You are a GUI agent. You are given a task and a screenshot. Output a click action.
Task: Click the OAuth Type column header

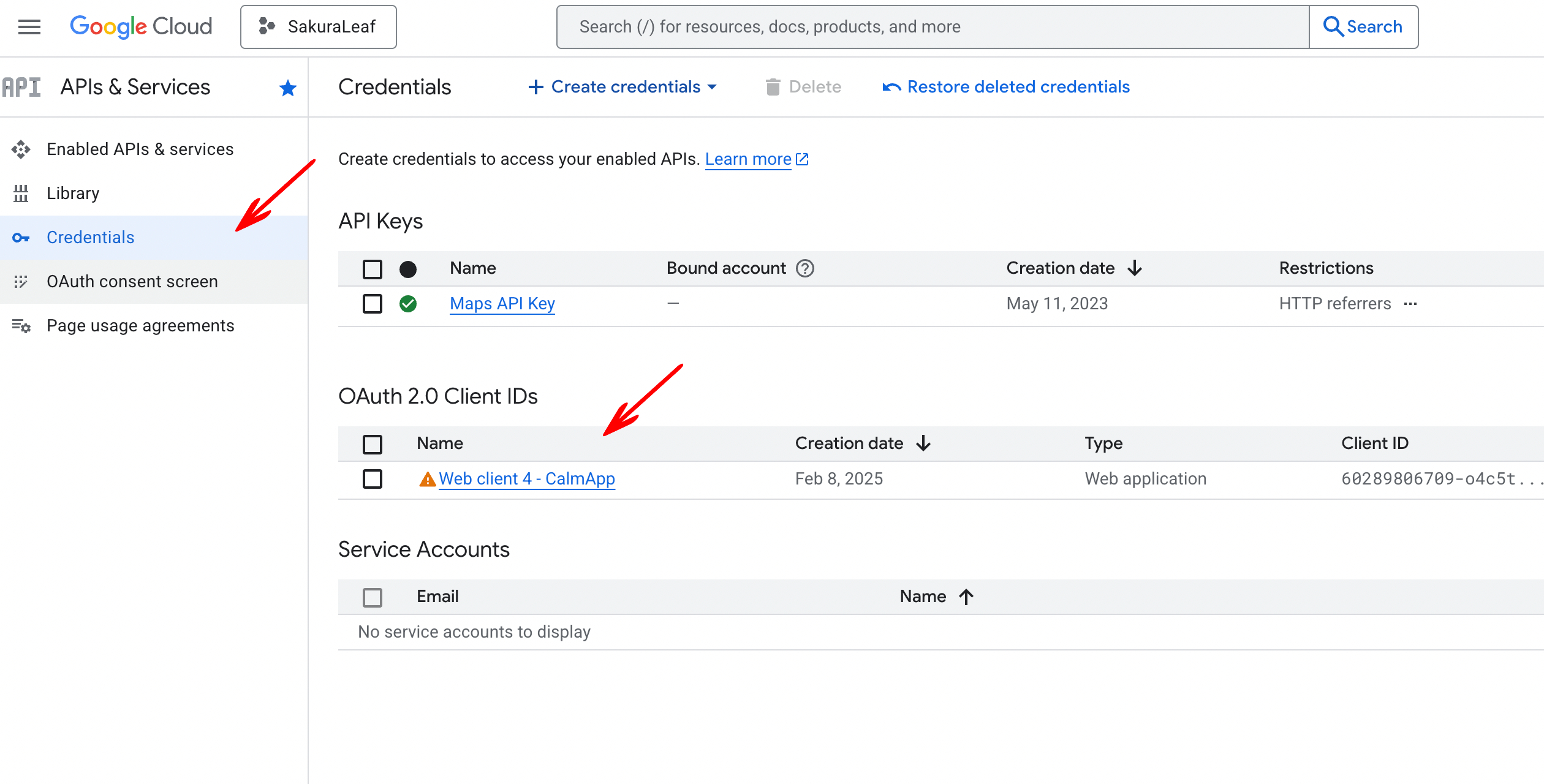point(1103,443)
